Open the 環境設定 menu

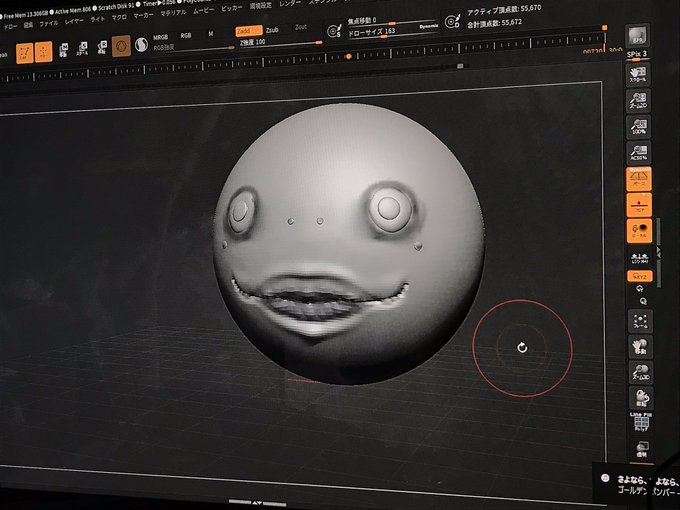(x=261, y=6)
